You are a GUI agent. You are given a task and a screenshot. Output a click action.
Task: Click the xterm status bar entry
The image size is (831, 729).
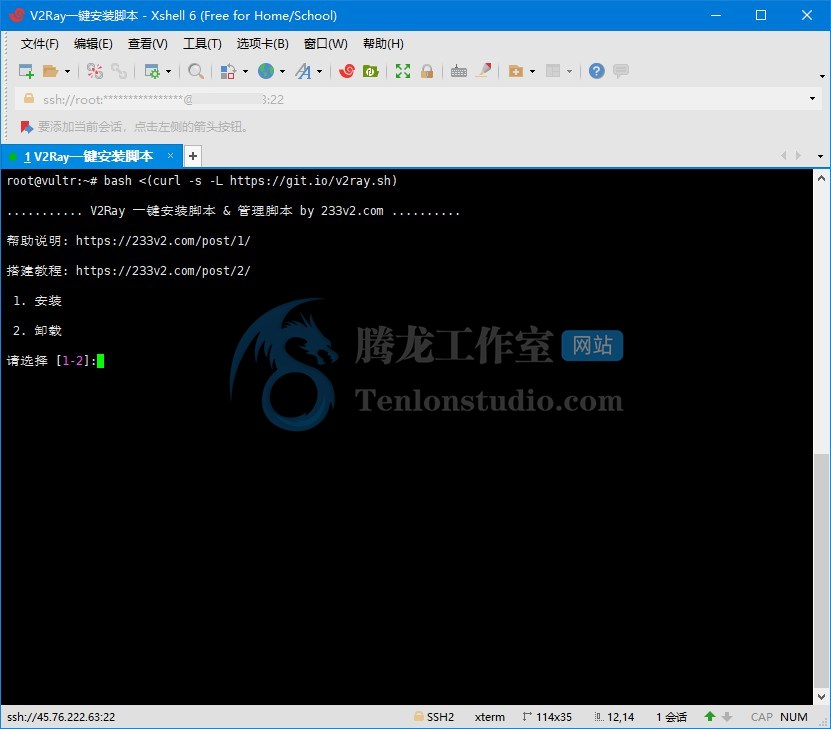490,717
